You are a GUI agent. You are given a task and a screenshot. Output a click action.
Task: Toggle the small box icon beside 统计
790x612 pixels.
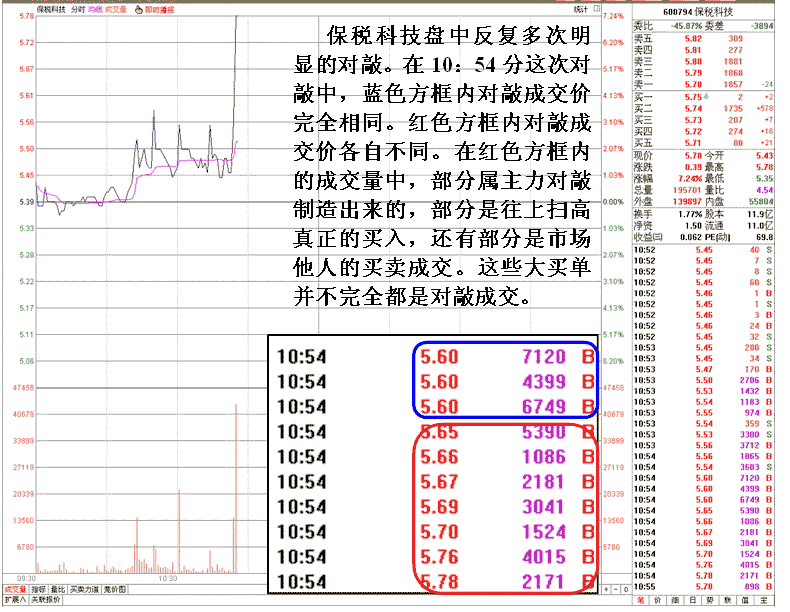click(x=597, y=9)
